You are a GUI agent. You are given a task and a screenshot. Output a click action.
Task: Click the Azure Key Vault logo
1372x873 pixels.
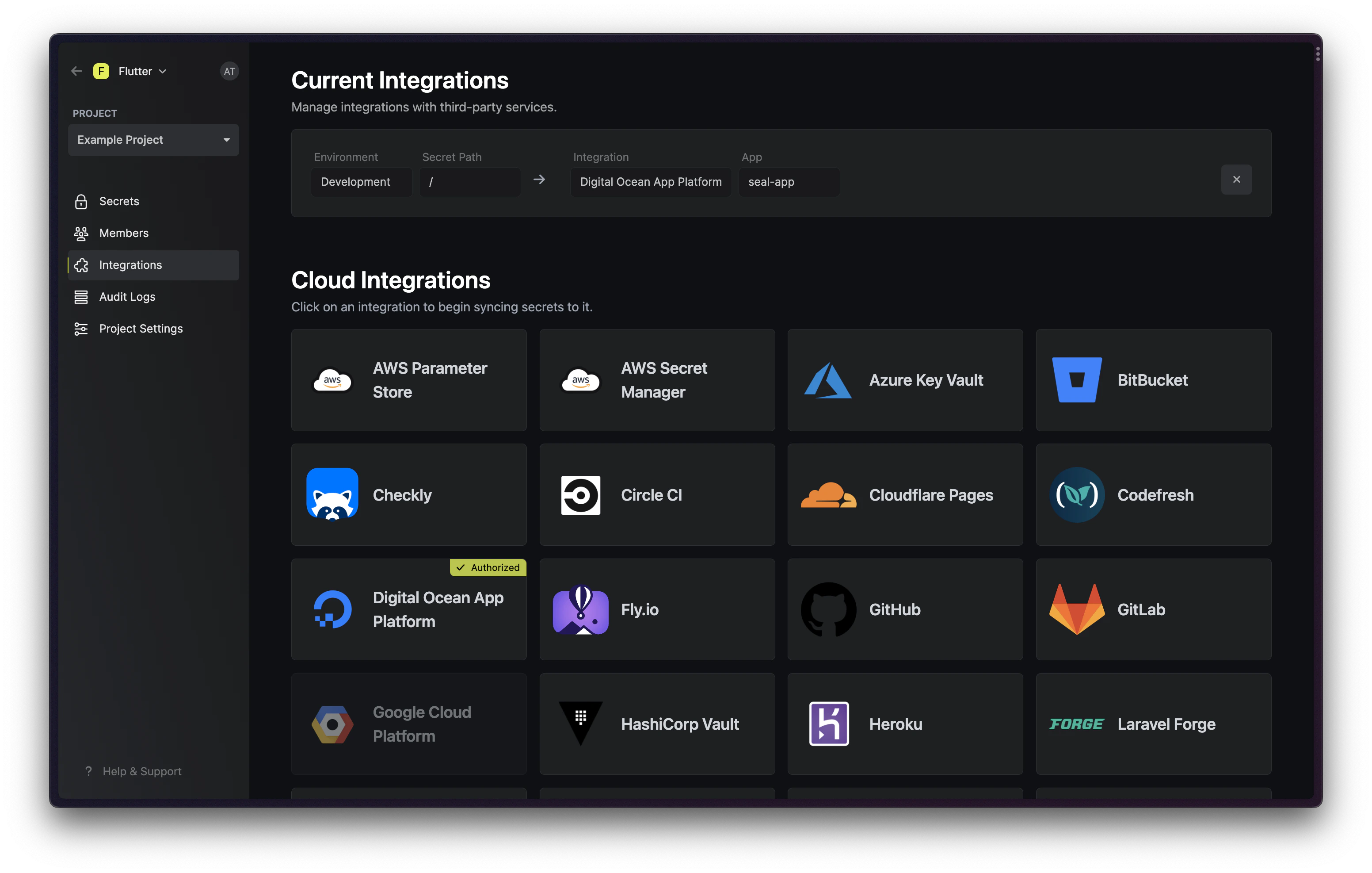pyautogui.click(x=828, y=380)
